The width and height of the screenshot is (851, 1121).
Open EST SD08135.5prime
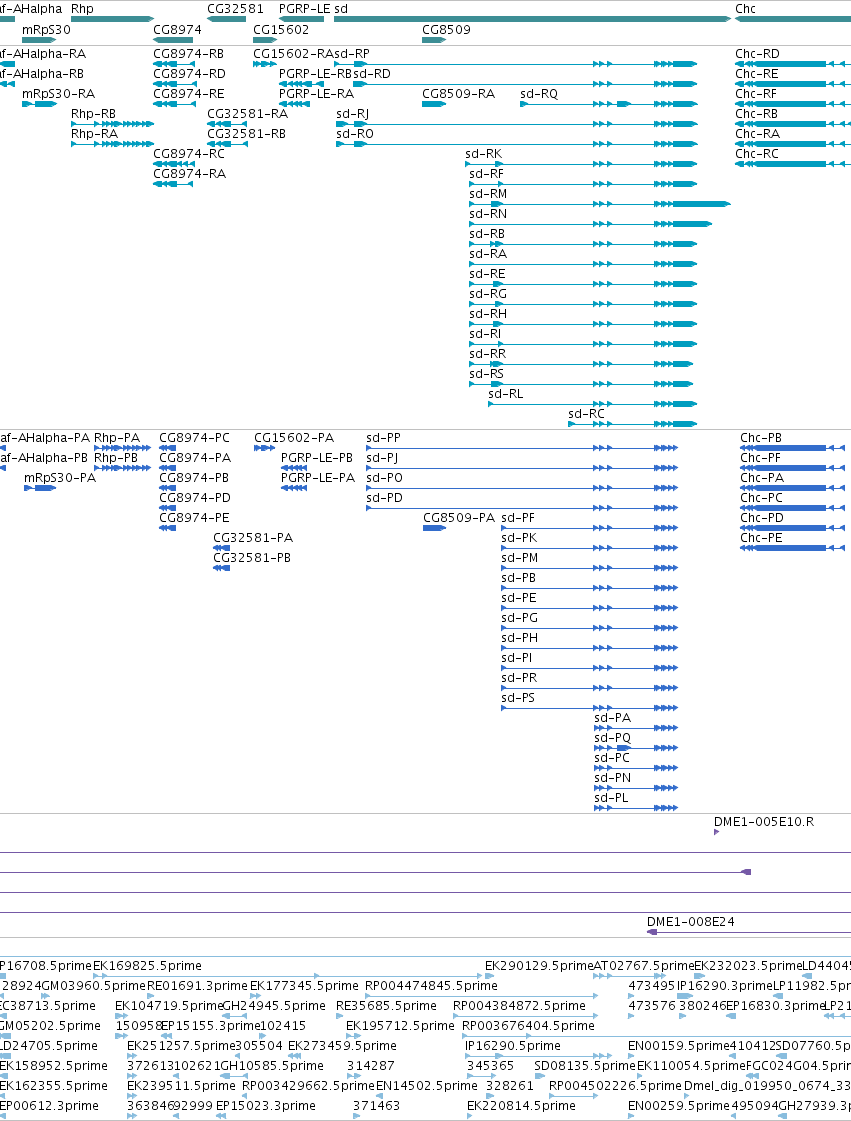tap(585, 1066)
